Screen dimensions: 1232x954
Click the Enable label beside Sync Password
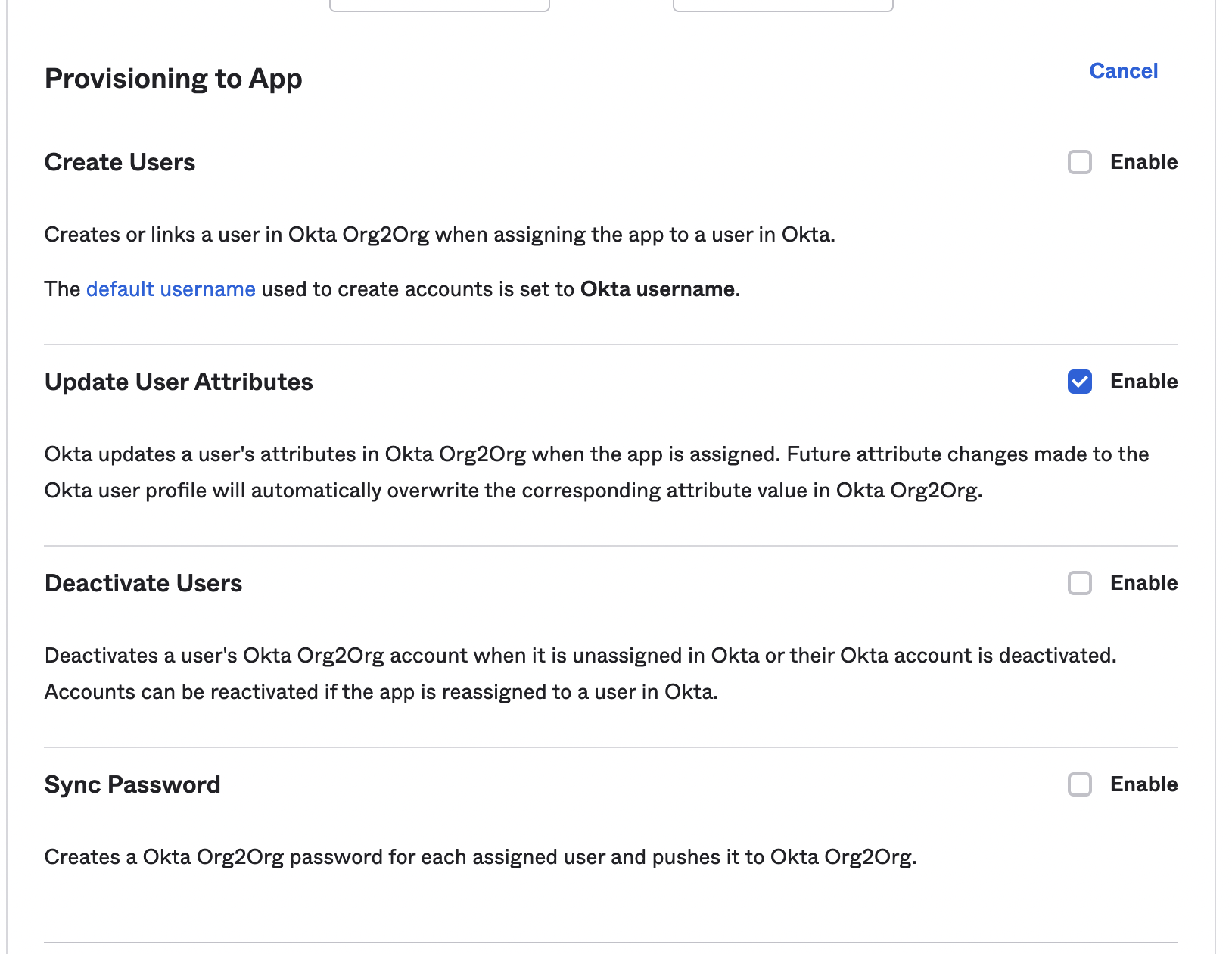tap(1143, 784)
